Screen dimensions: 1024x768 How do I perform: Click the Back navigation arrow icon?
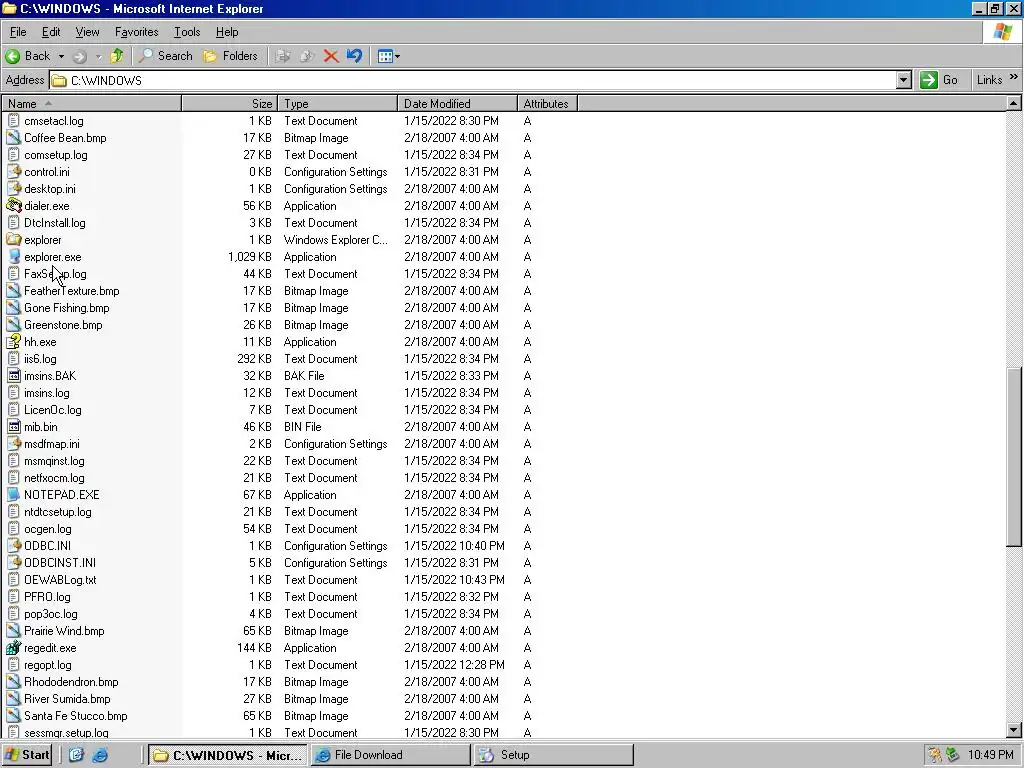[x=12, y=56]
